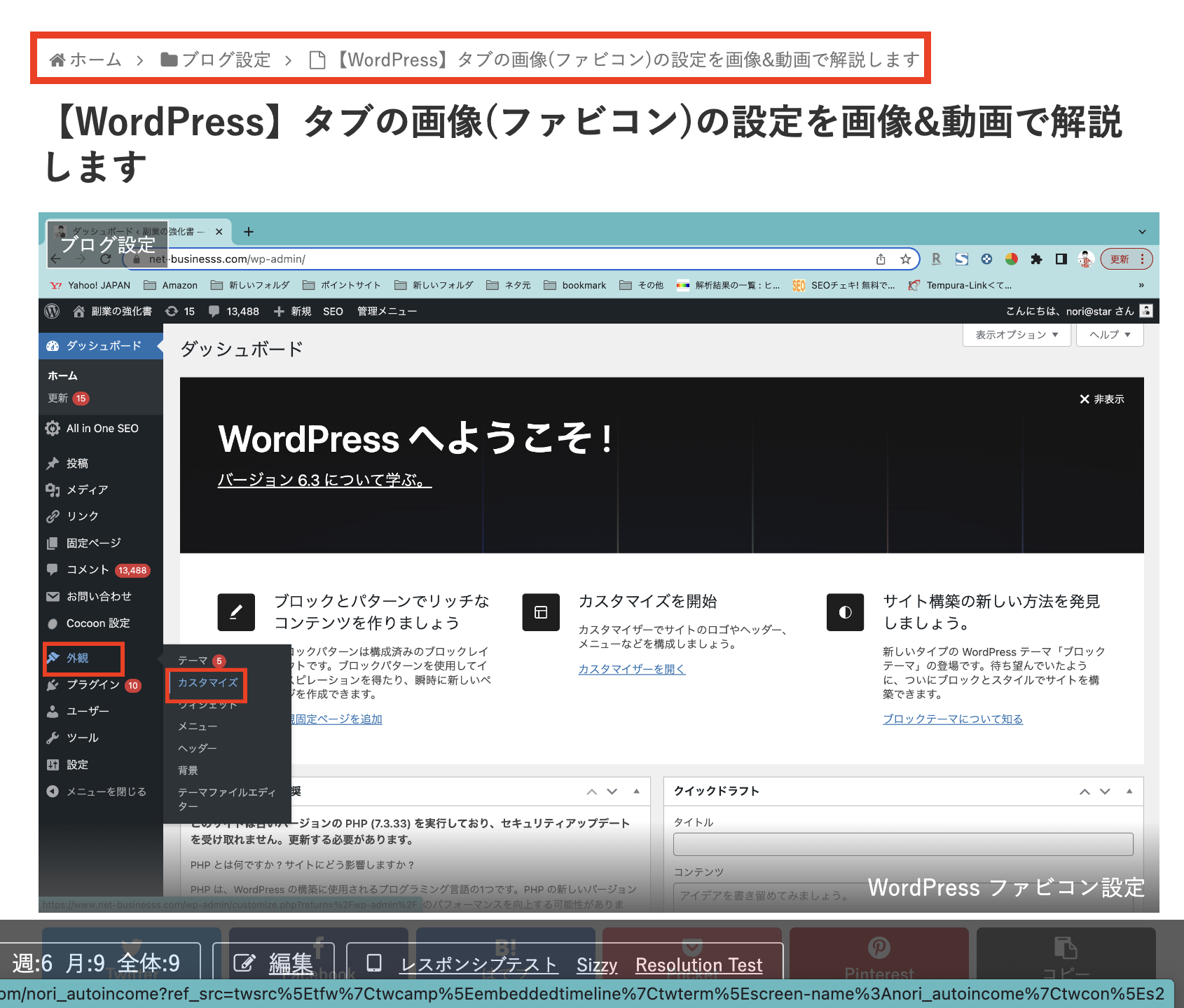Viewport: 1184px width, 1008px height.
Task: Expand the tab search chevron
Action: coord(1142,232)
